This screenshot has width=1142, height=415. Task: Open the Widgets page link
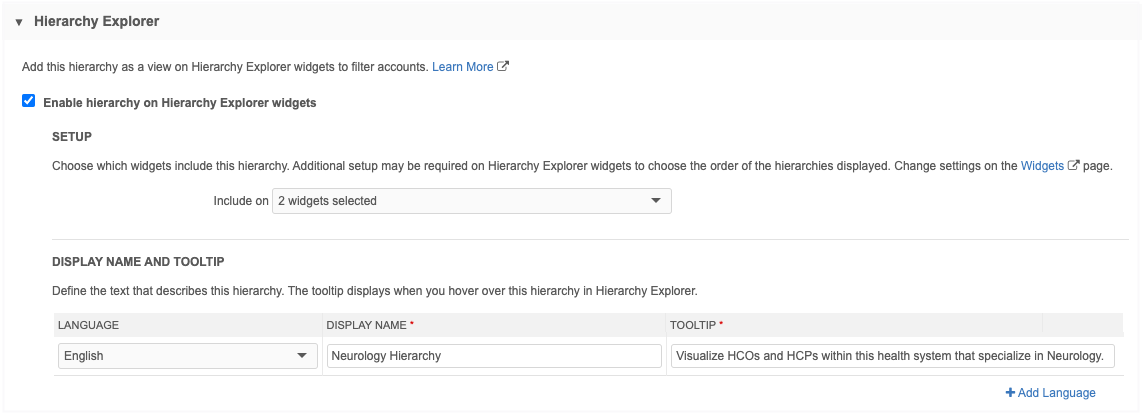point(1042,166)
